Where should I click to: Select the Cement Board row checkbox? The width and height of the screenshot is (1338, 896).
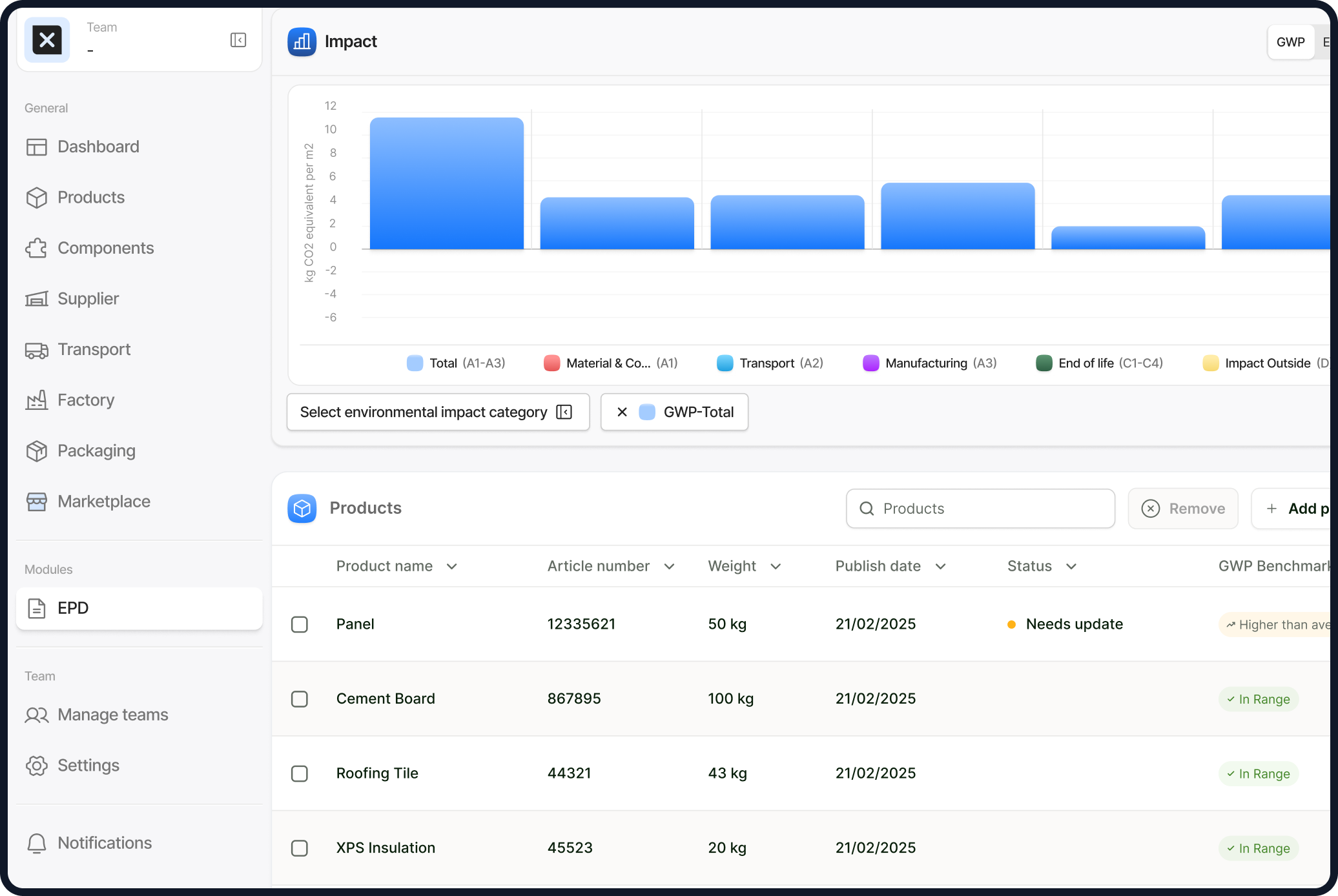coord(300,698)
